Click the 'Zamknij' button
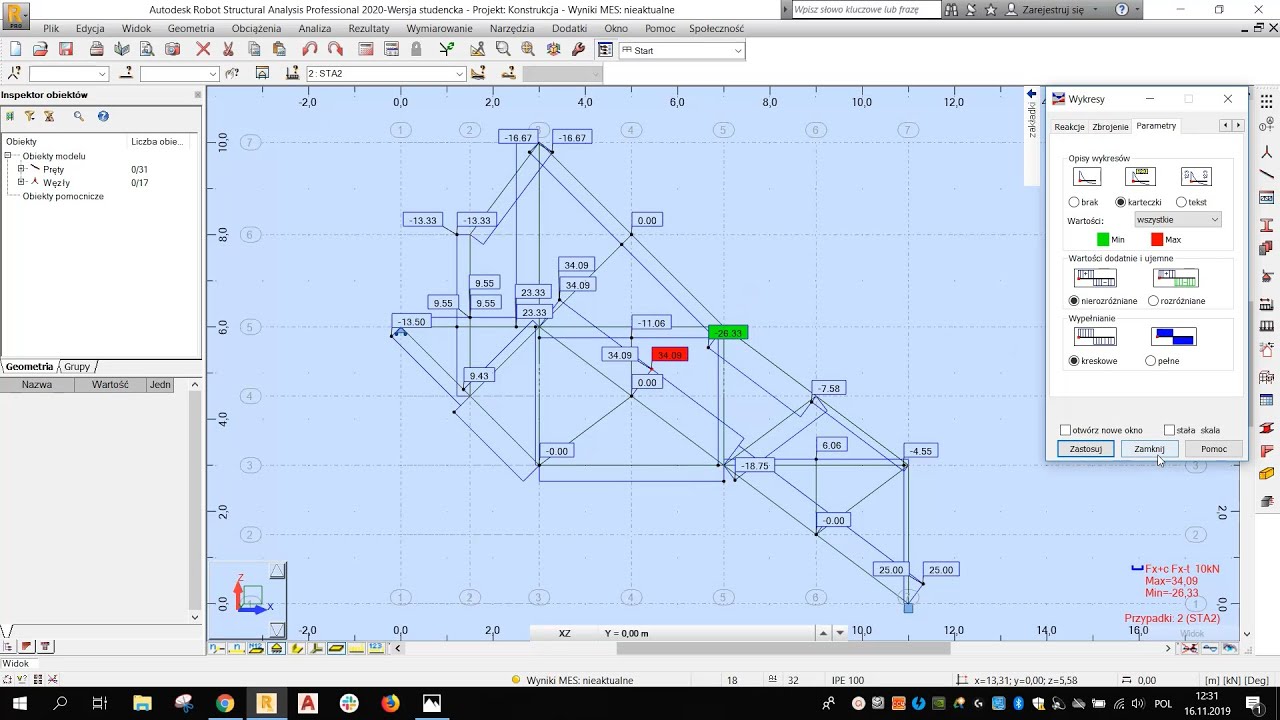 click(x=1149, y=449)
